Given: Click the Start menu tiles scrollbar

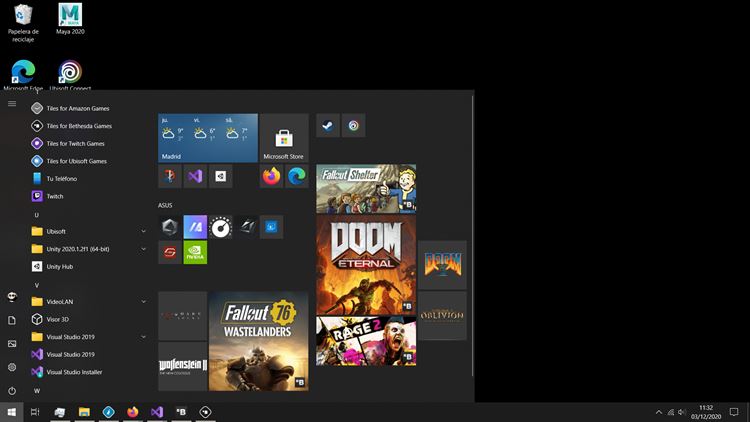Looking at the screenshot, I should tap(473, 236).
